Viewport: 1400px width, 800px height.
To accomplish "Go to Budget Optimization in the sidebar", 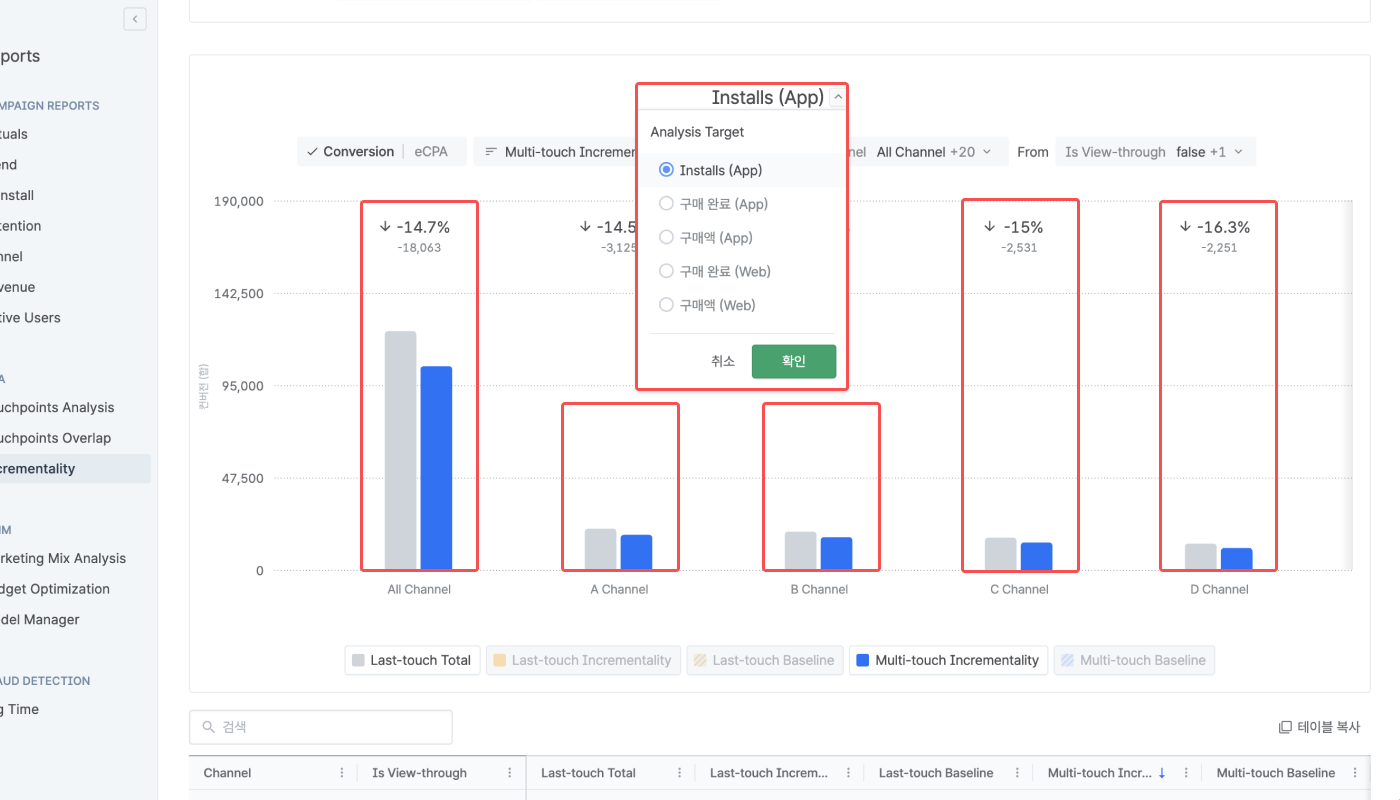I will [x=55, y=589].
